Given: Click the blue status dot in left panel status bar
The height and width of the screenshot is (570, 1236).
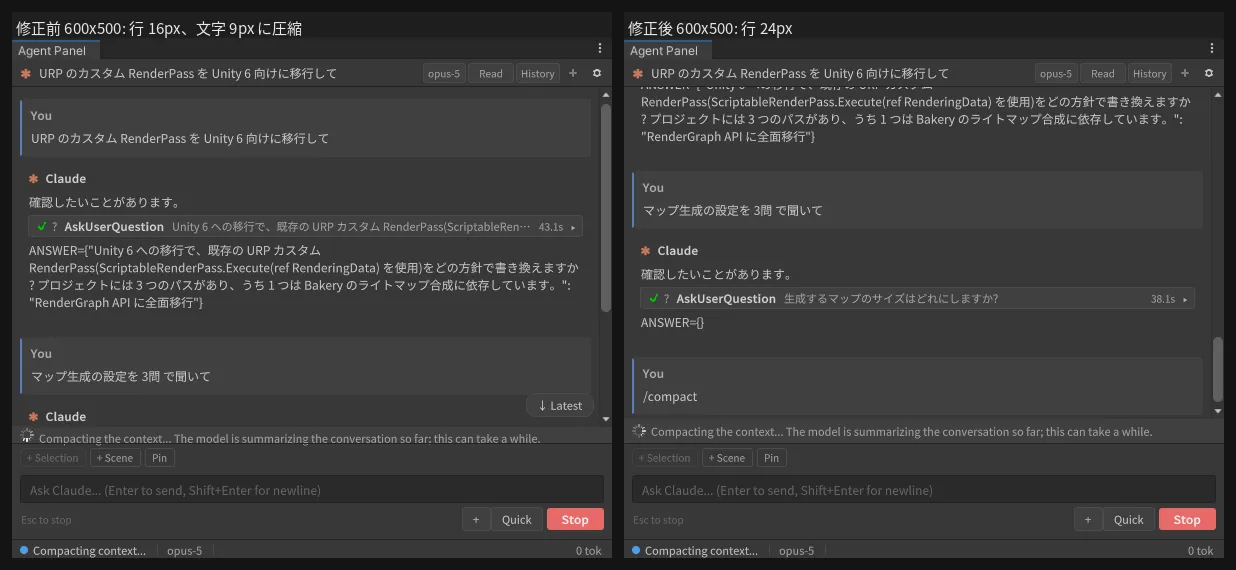Looking at the screenshot, I should click(22, 550).
